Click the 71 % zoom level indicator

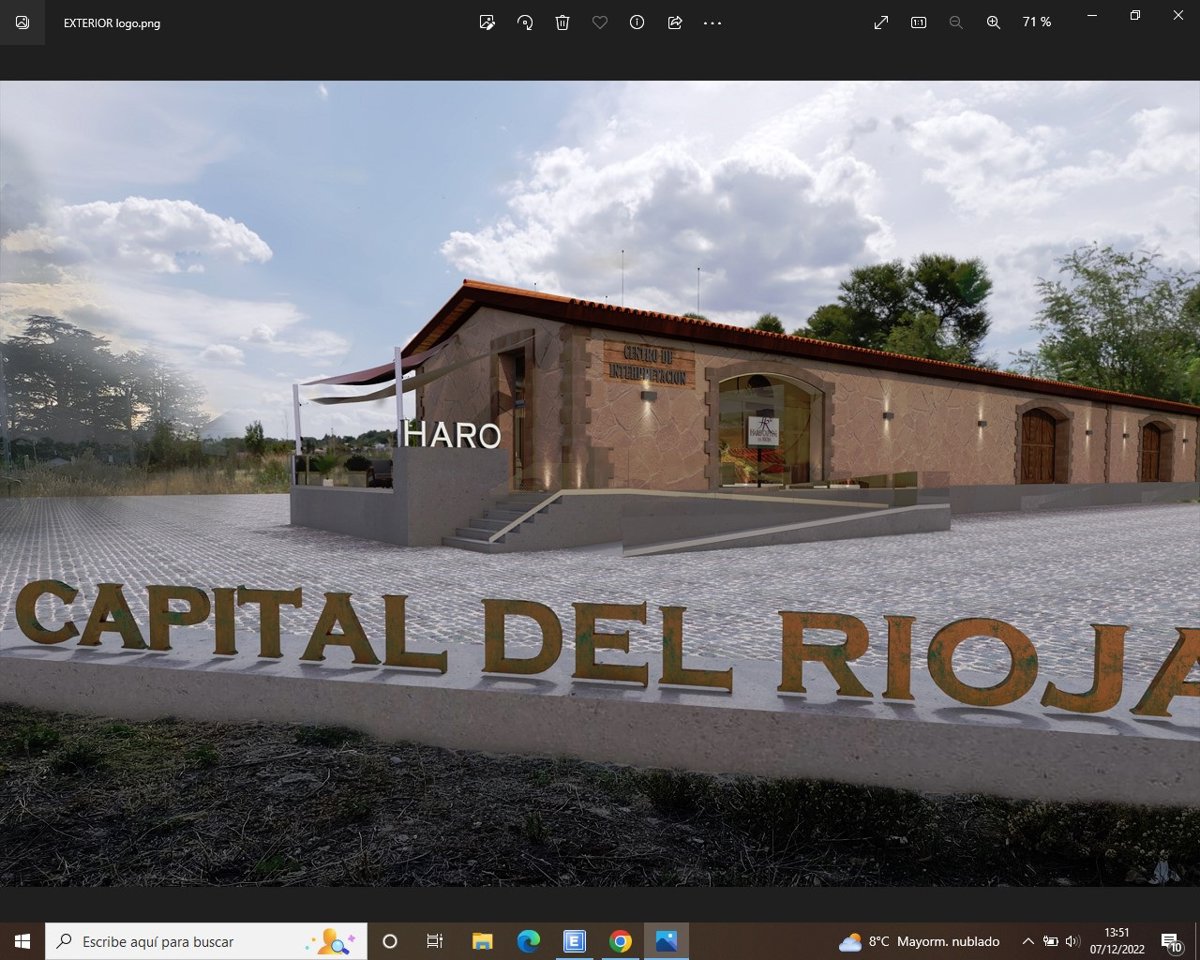pyautogui.click(x=1037, y=22)
